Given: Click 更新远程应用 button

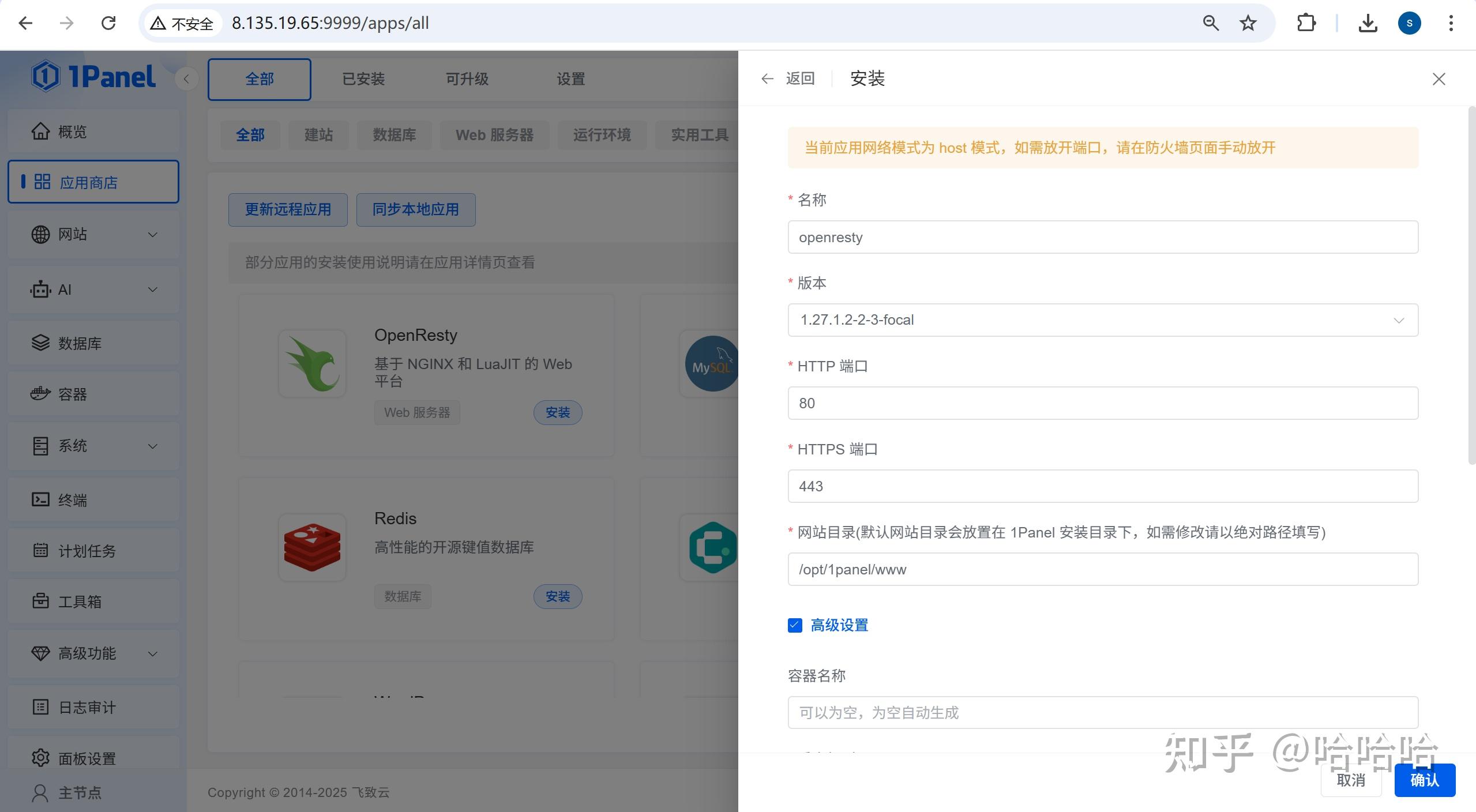Looking at the screenshot, I should click(288, 209).
